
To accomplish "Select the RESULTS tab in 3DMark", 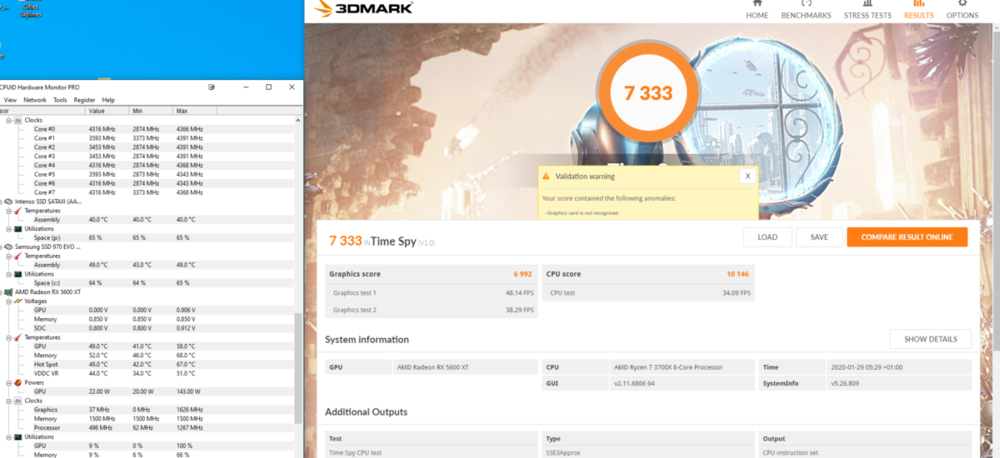I will (x=918, y=10).
